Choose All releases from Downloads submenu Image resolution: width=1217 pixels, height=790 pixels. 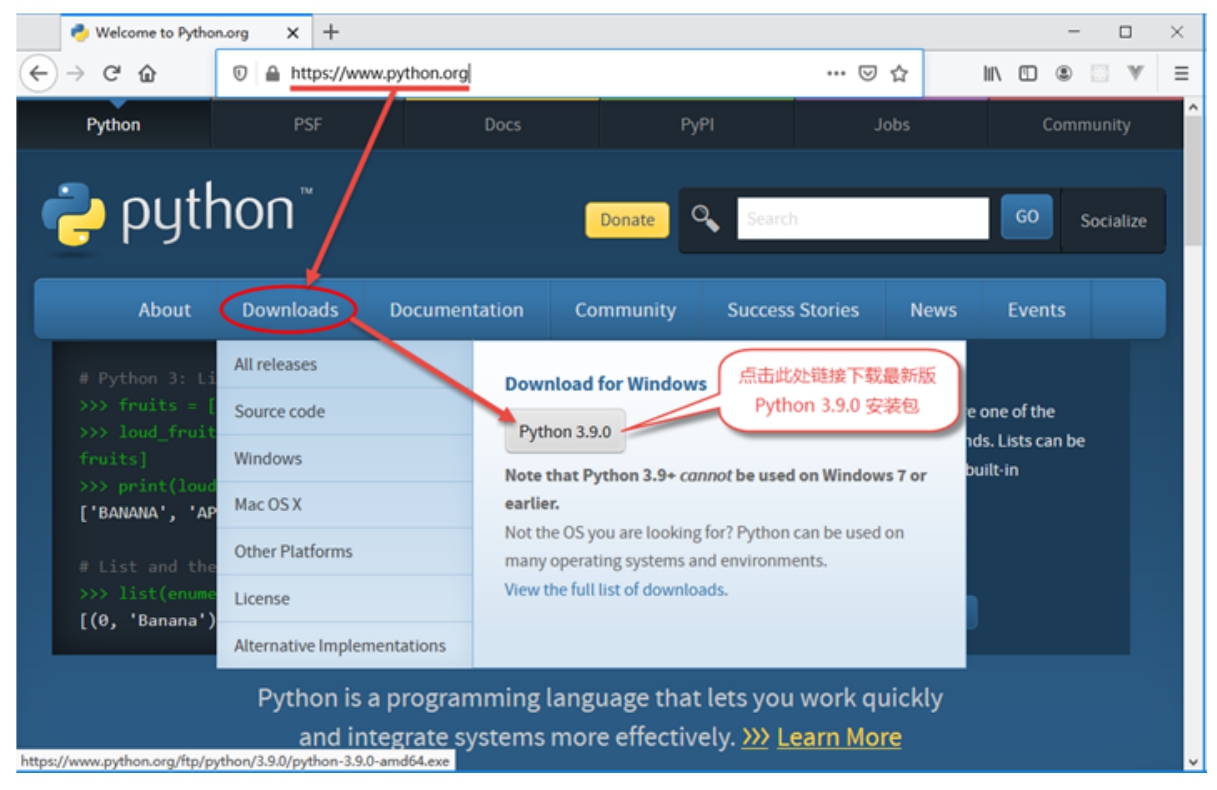[345, 365]
